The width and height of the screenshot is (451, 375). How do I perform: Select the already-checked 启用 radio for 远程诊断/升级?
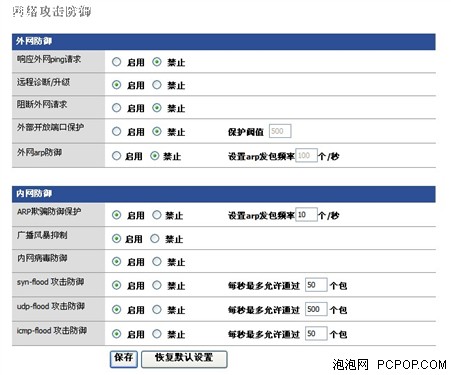pos(116,85)
